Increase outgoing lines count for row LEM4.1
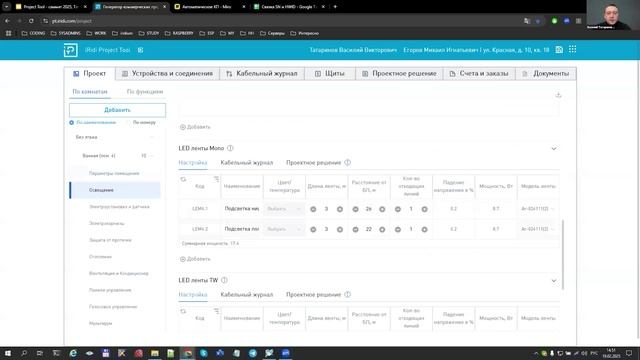The width and height of the screenshot is (640, 360). coord(424,209)
